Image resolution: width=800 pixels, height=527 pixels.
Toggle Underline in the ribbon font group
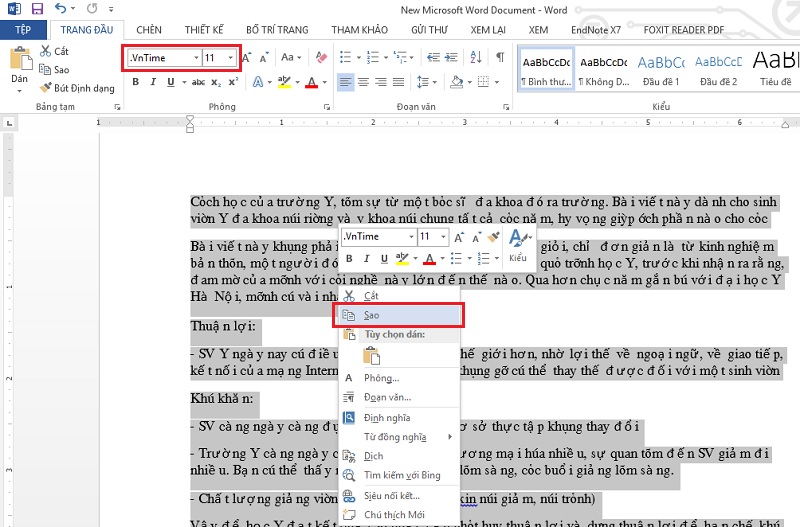(170, 82)
